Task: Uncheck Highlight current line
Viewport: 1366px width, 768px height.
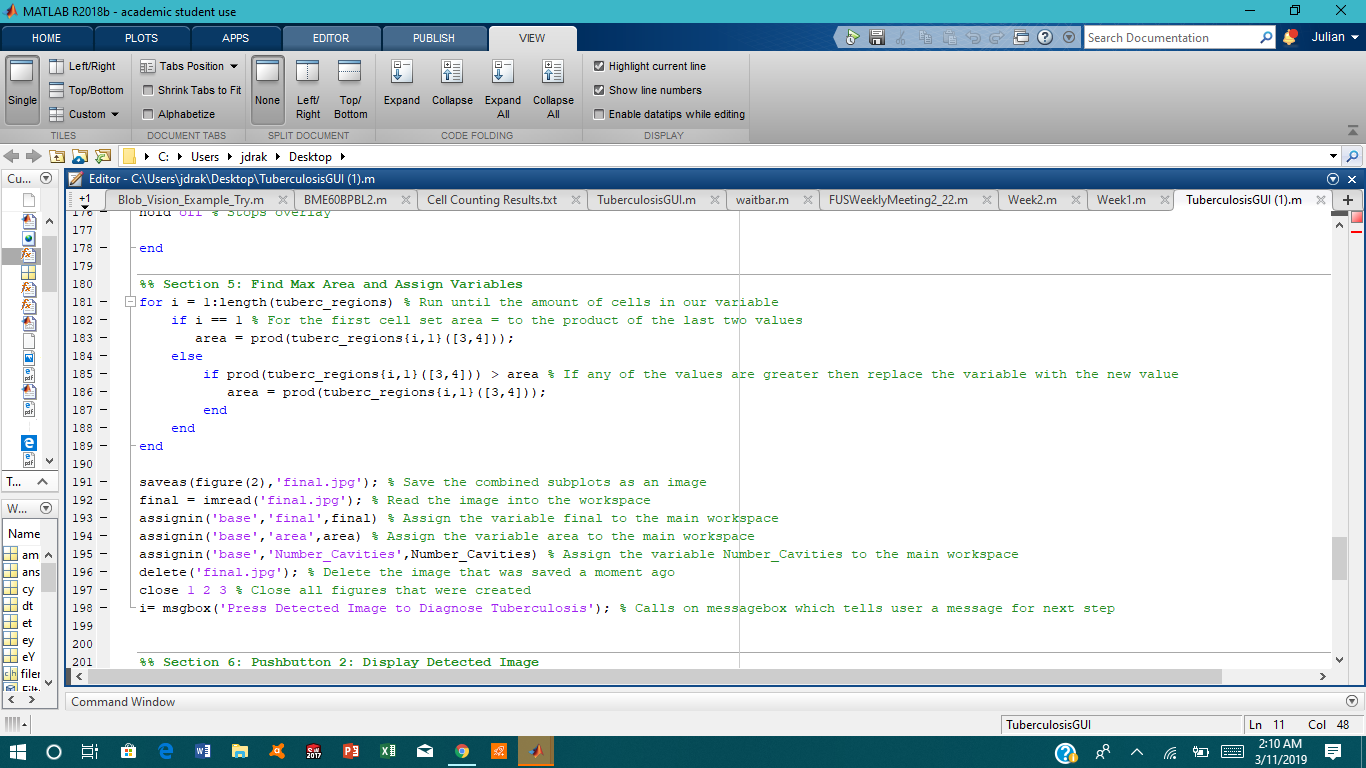Action: 599,66
